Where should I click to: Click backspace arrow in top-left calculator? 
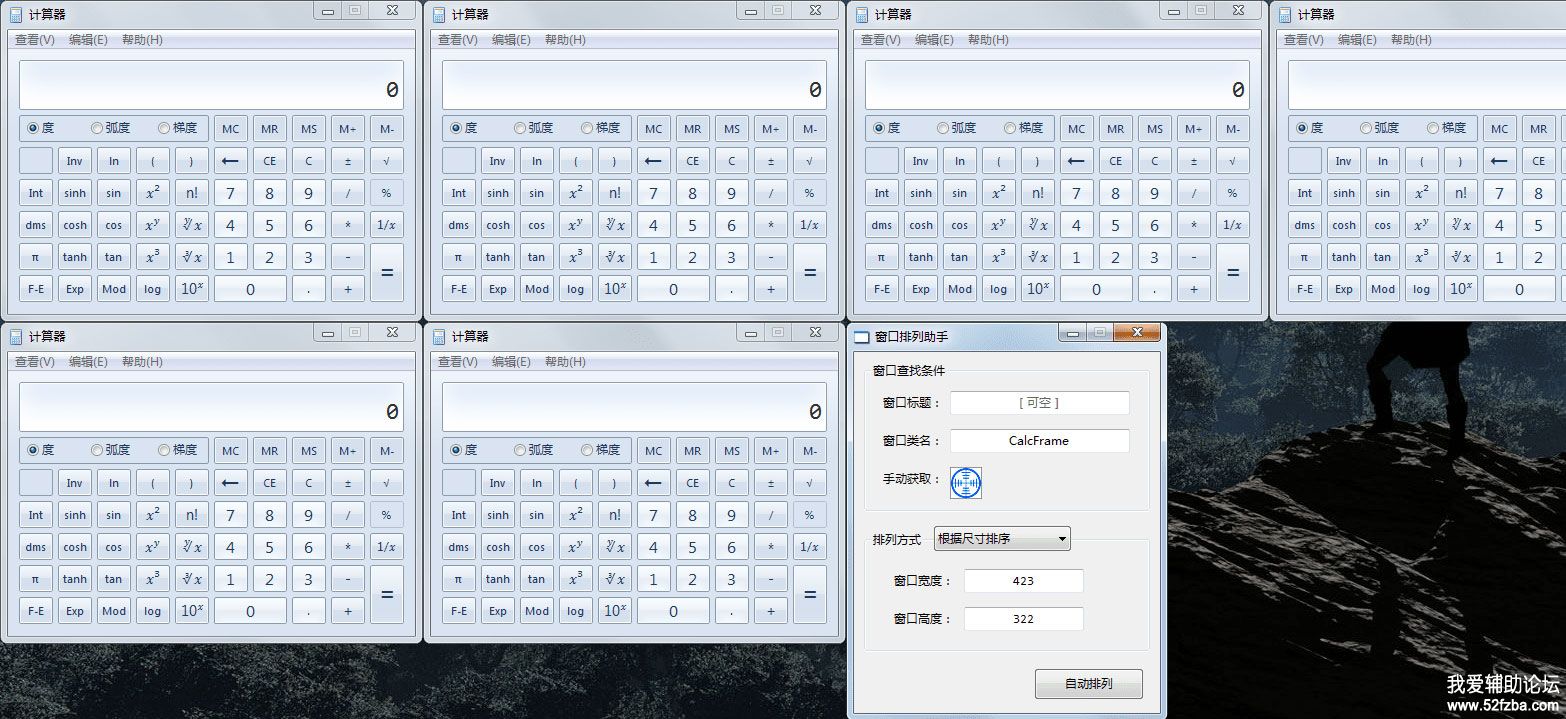pos(230,161)
